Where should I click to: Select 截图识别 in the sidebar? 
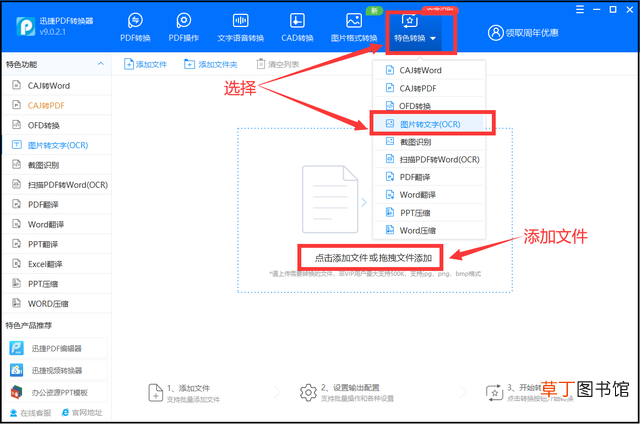pos(57,165)
